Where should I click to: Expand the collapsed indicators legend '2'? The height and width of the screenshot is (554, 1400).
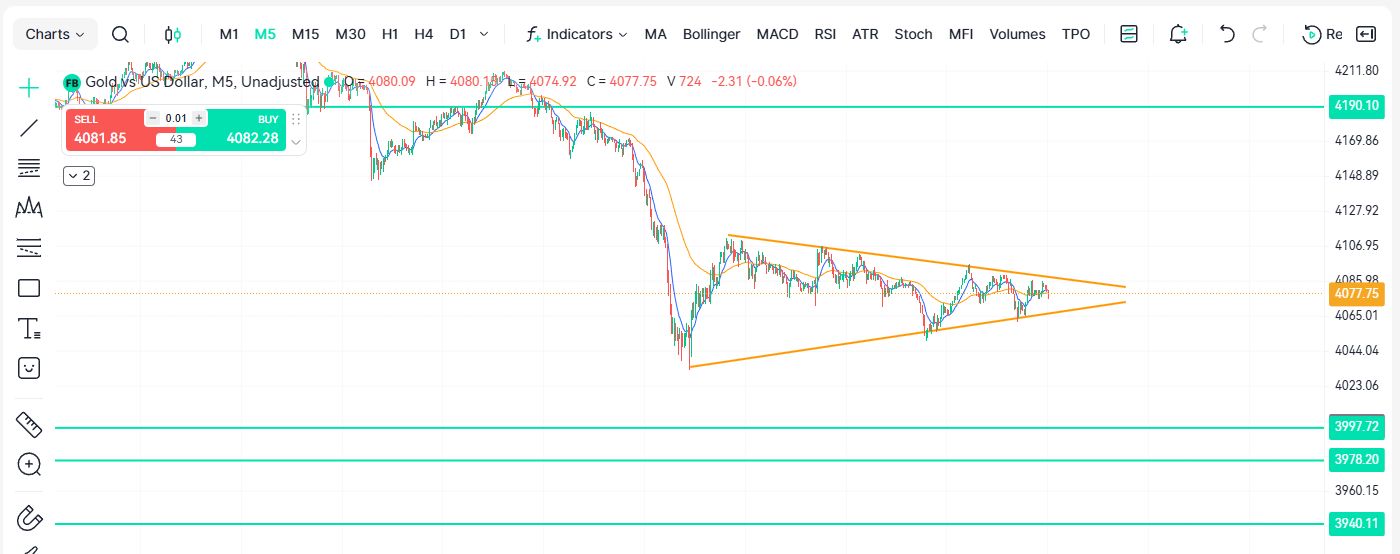coord(79,176)
